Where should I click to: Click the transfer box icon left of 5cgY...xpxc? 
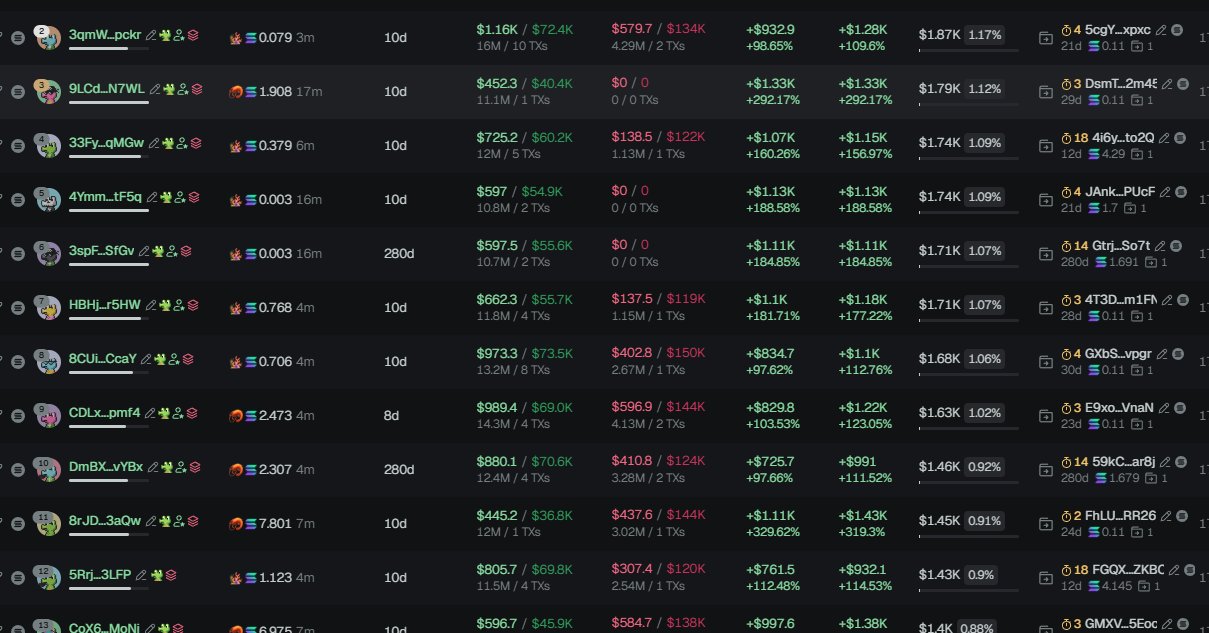pos(1046,38)
